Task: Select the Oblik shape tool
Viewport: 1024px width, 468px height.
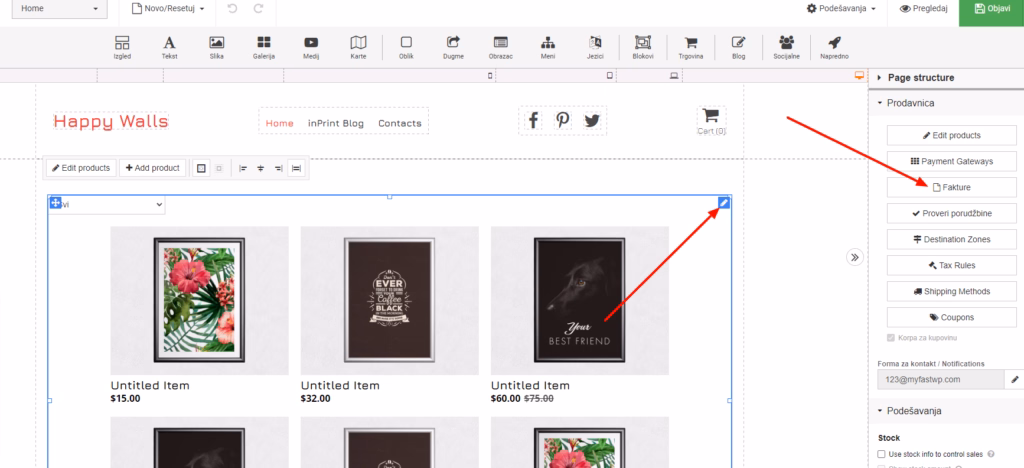Action: pyautogui.click(x=406, y=47)
